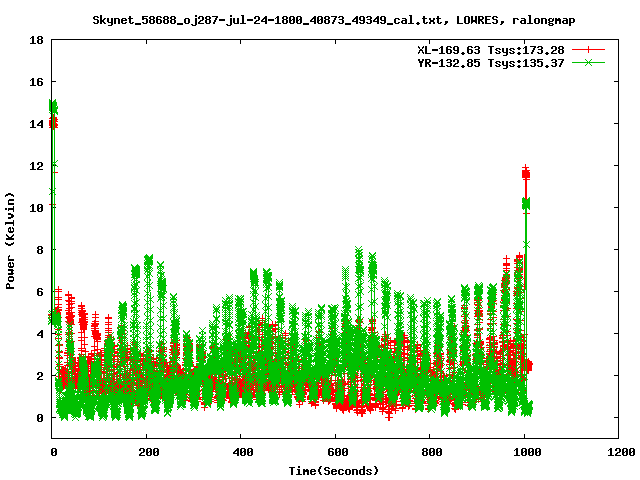
Task: Click the x-axis tick label 1000
Action: coord(527,452)
